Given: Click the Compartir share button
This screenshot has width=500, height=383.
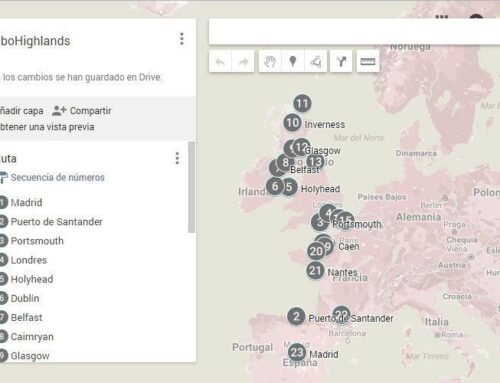Looking at the screenshot, I should (x=90, y=111).
